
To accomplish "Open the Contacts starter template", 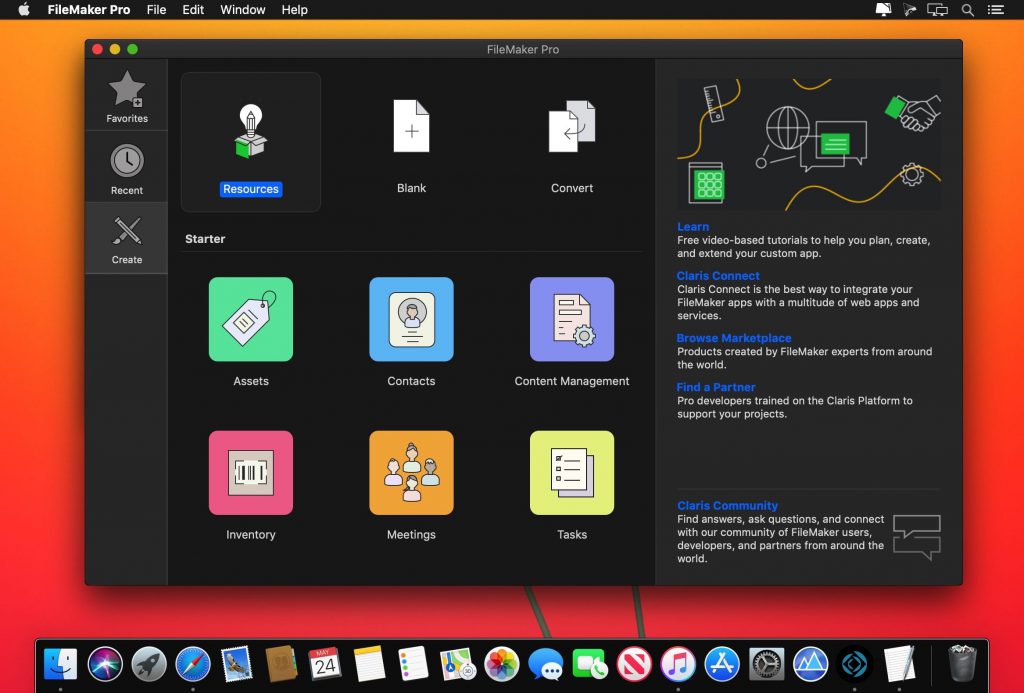I will tap(411, 320).
